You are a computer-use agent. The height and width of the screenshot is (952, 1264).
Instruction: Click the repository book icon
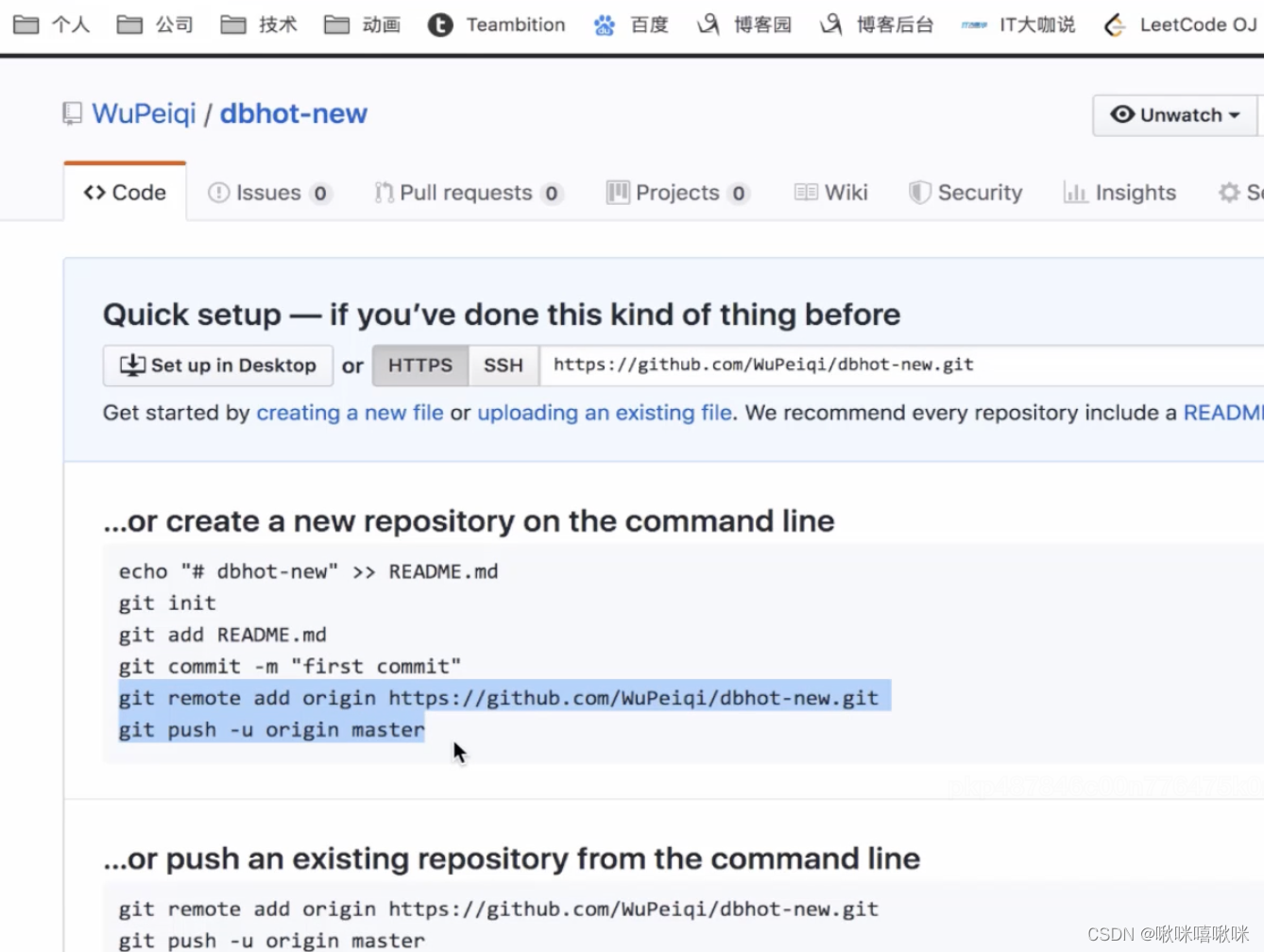(x=72, y=114)
